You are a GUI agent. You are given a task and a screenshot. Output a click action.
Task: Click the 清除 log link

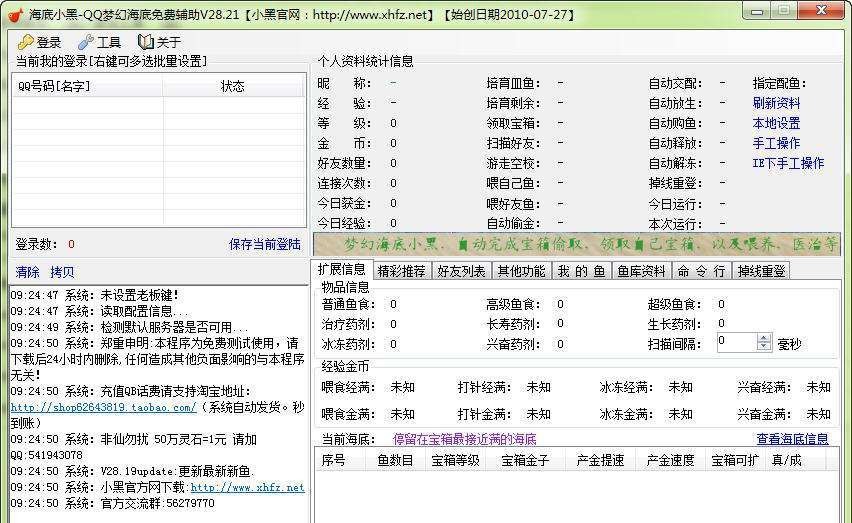click(27, 272)
